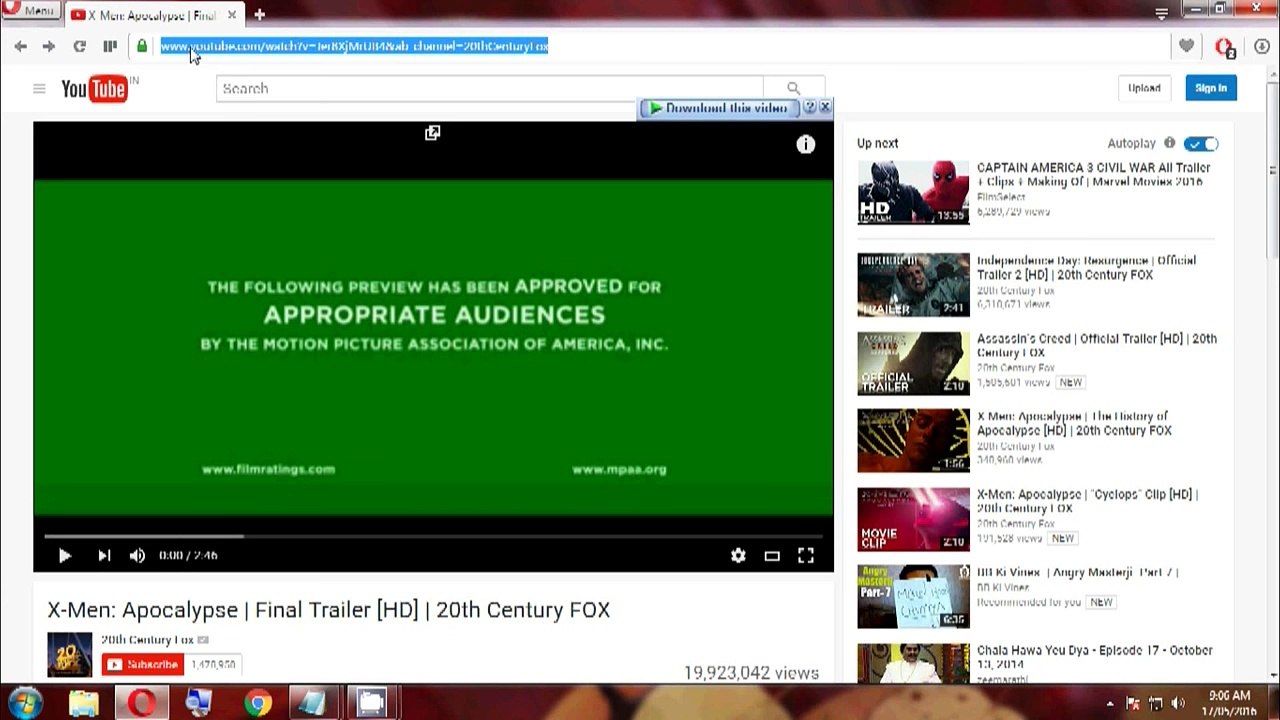Open BB Ki Vines Angry Masterji title
Viewport: 1280px width, 720px height.
(x=1078, y=573)
